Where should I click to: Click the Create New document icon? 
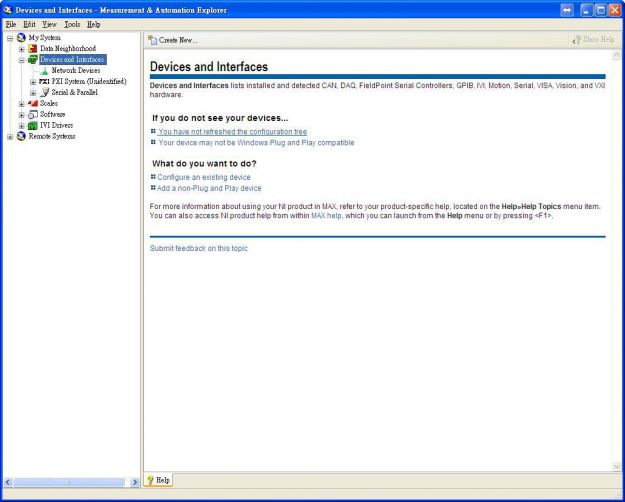(152, 40)
